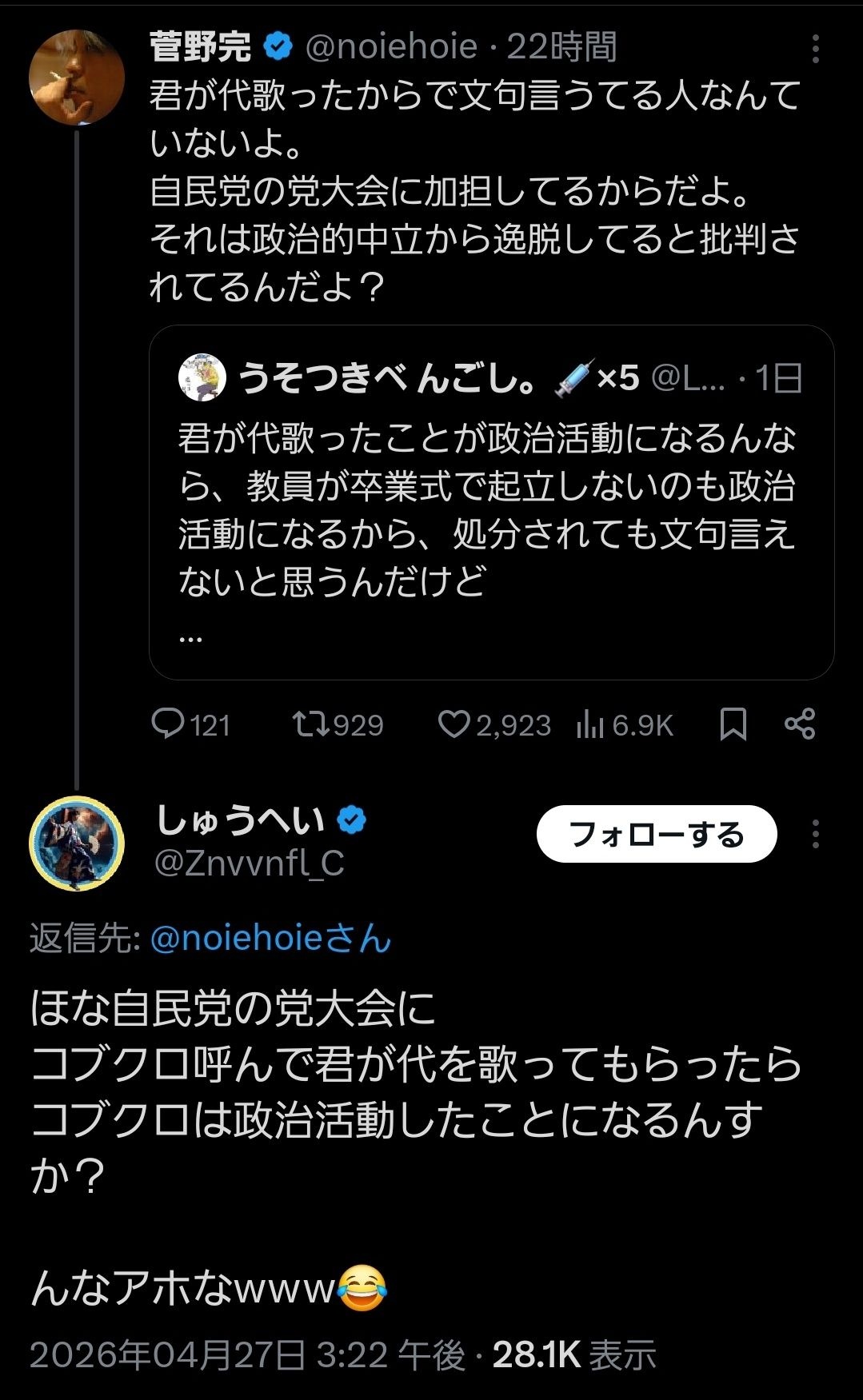
Task: Bookmark 菅野完's post
Action: click(x=733, y=724)
